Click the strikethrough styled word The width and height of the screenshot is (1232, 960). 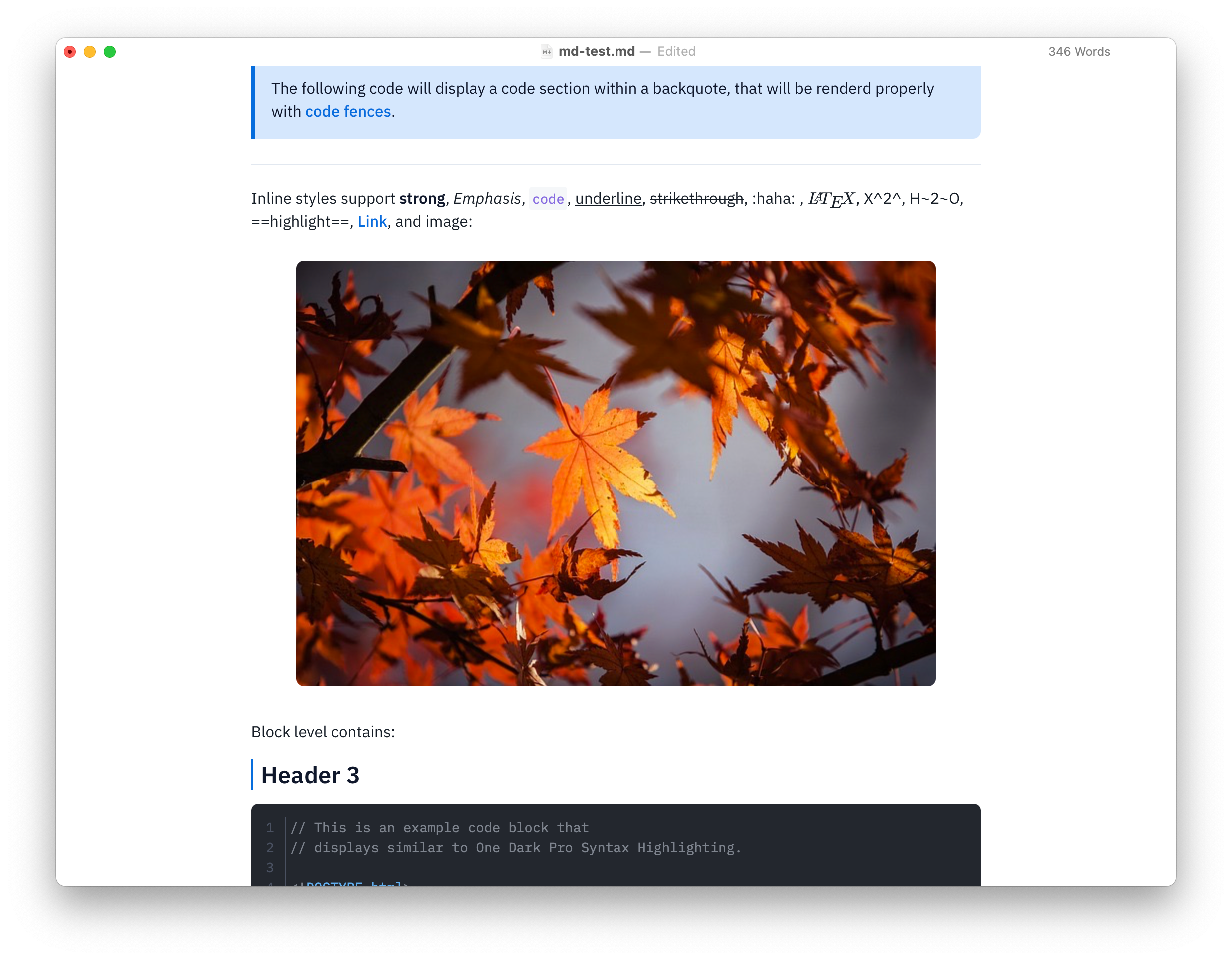coord(696,199)
